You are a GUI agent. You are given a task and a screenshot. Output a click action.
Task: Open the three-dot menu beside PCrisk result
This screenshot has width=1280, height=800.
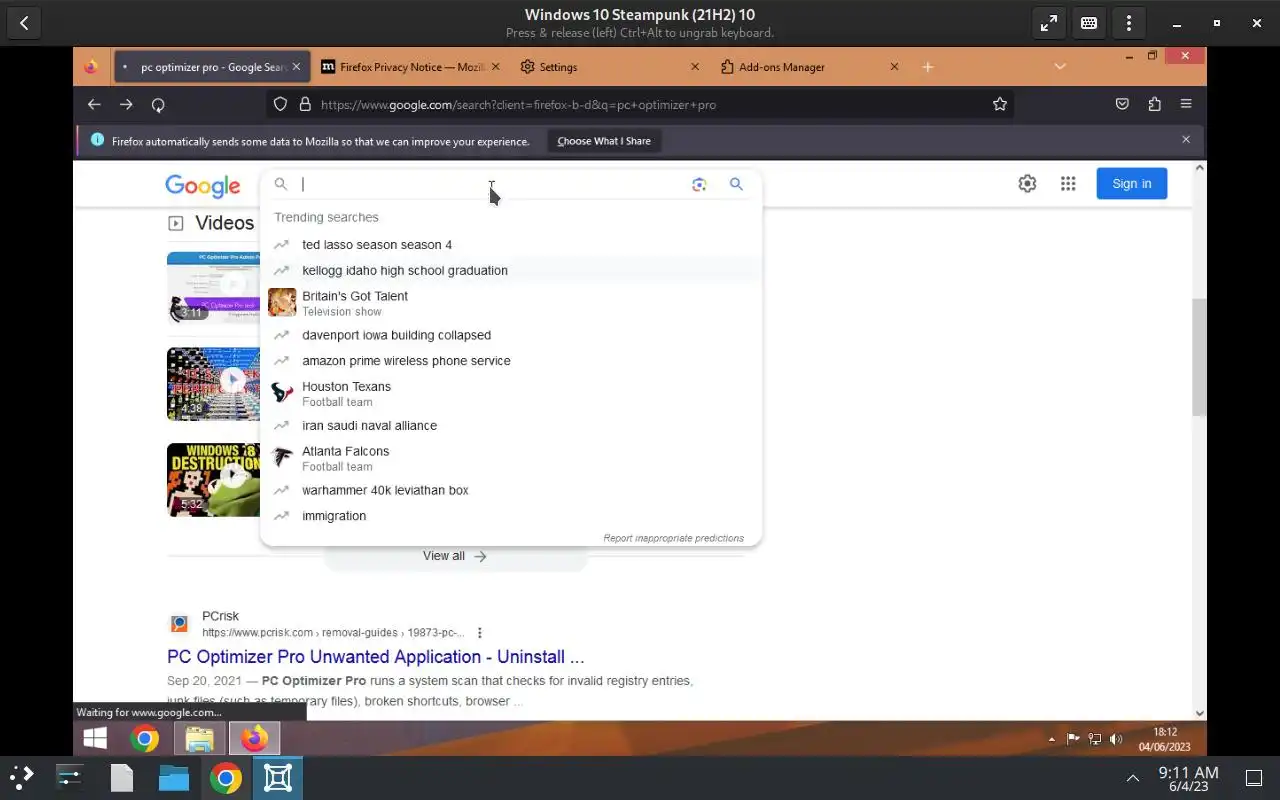480,633
